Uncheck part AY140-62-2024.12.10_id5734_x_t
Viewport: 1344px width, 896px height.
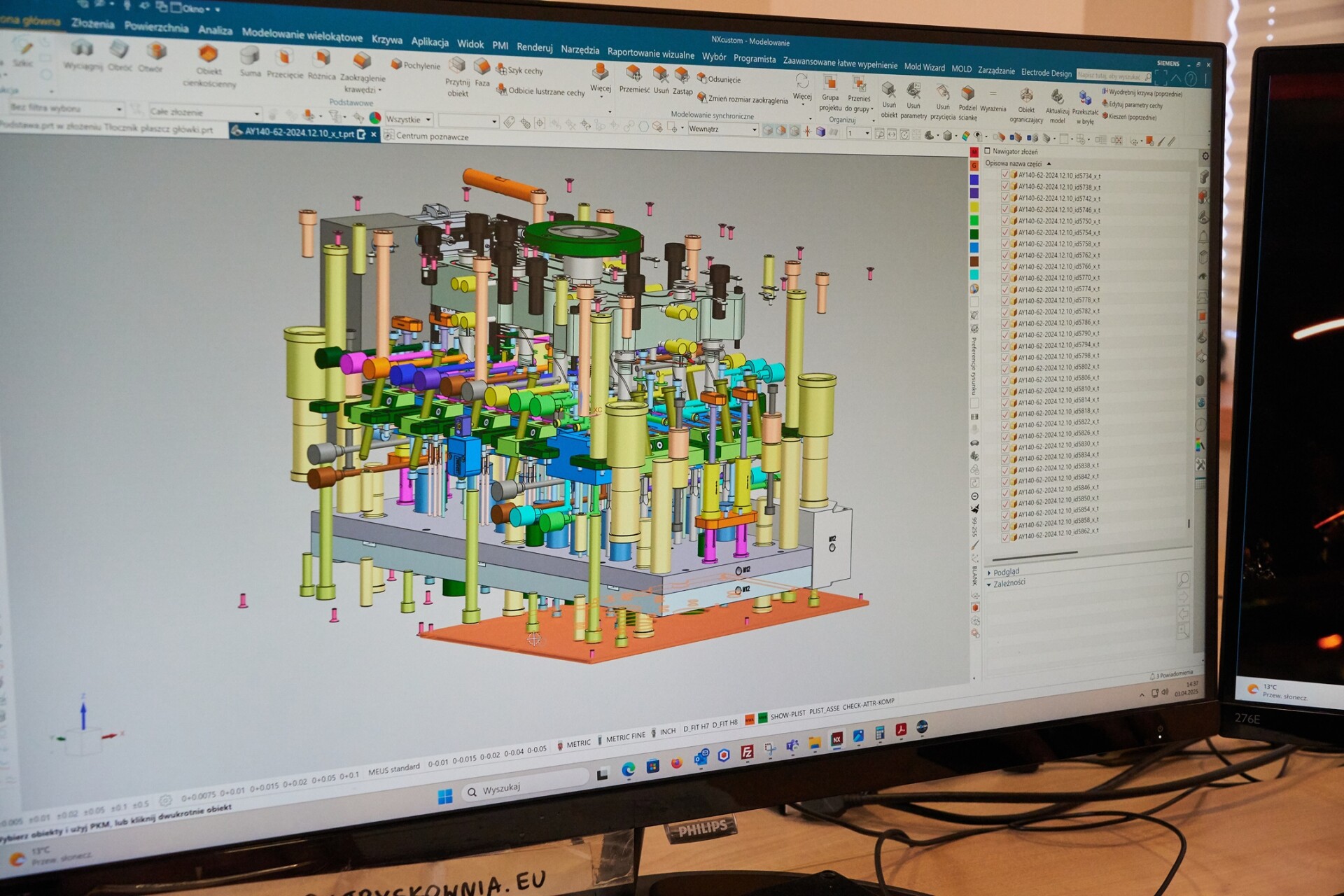point(1005,175)
